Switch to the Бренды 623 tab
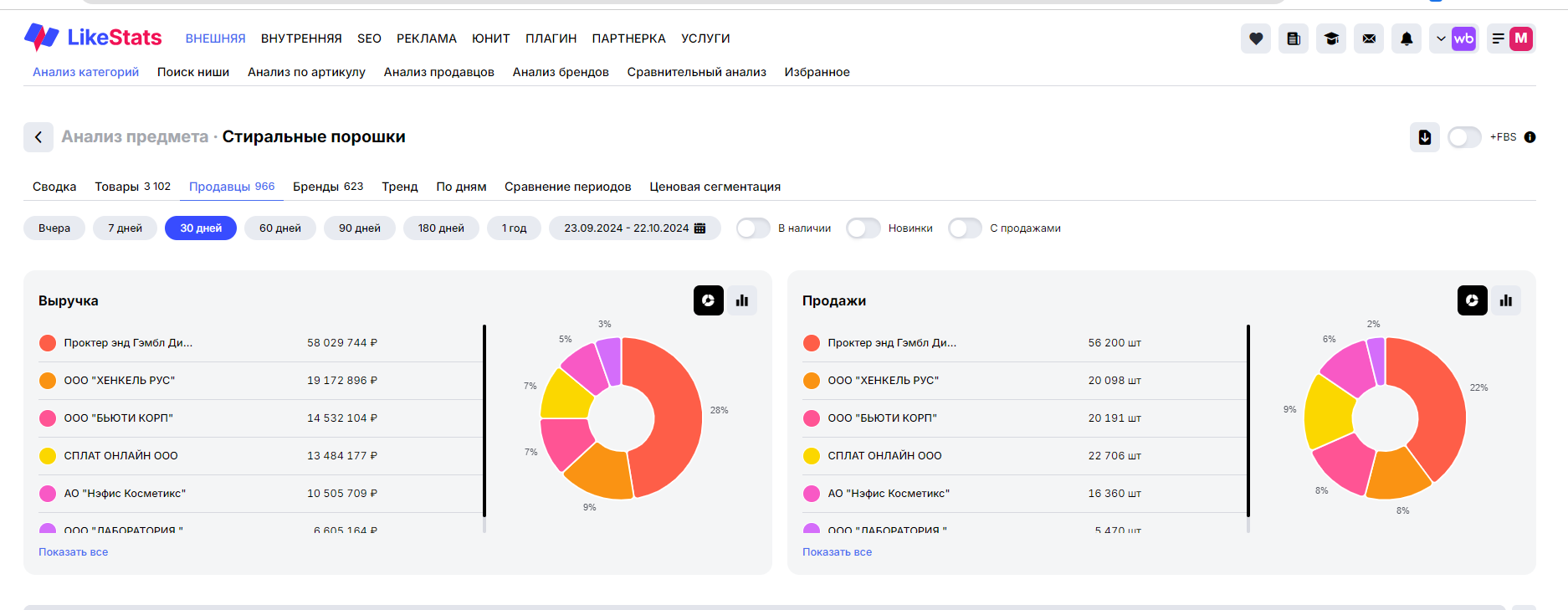The image size is (1568, 610). [x=328, y=187]
